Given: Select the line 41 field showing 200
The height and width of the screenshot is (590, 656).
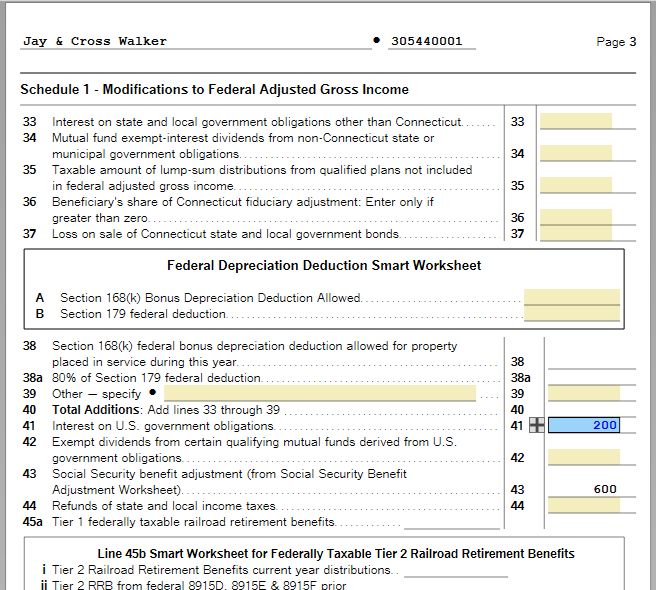Looking at the screenshot, I should pyautogui.click(x=584, y=425).
